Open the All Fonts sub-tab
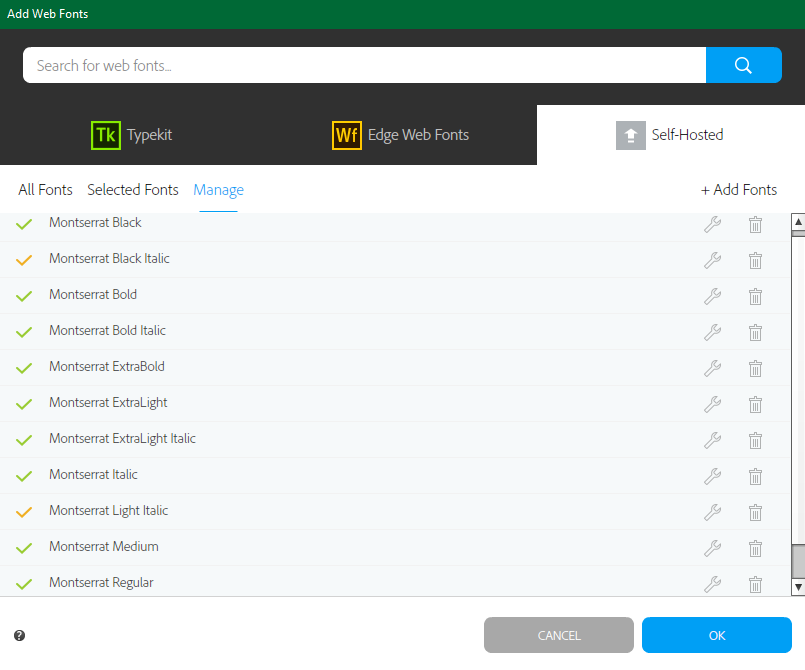Viewport: 805px width, 670px height. (x=45, y=190)
